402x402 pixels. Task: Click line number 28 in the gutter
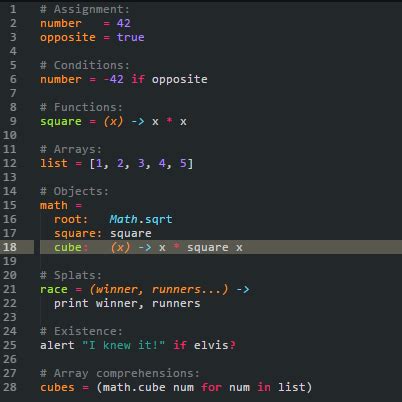(x=9, y=387)
